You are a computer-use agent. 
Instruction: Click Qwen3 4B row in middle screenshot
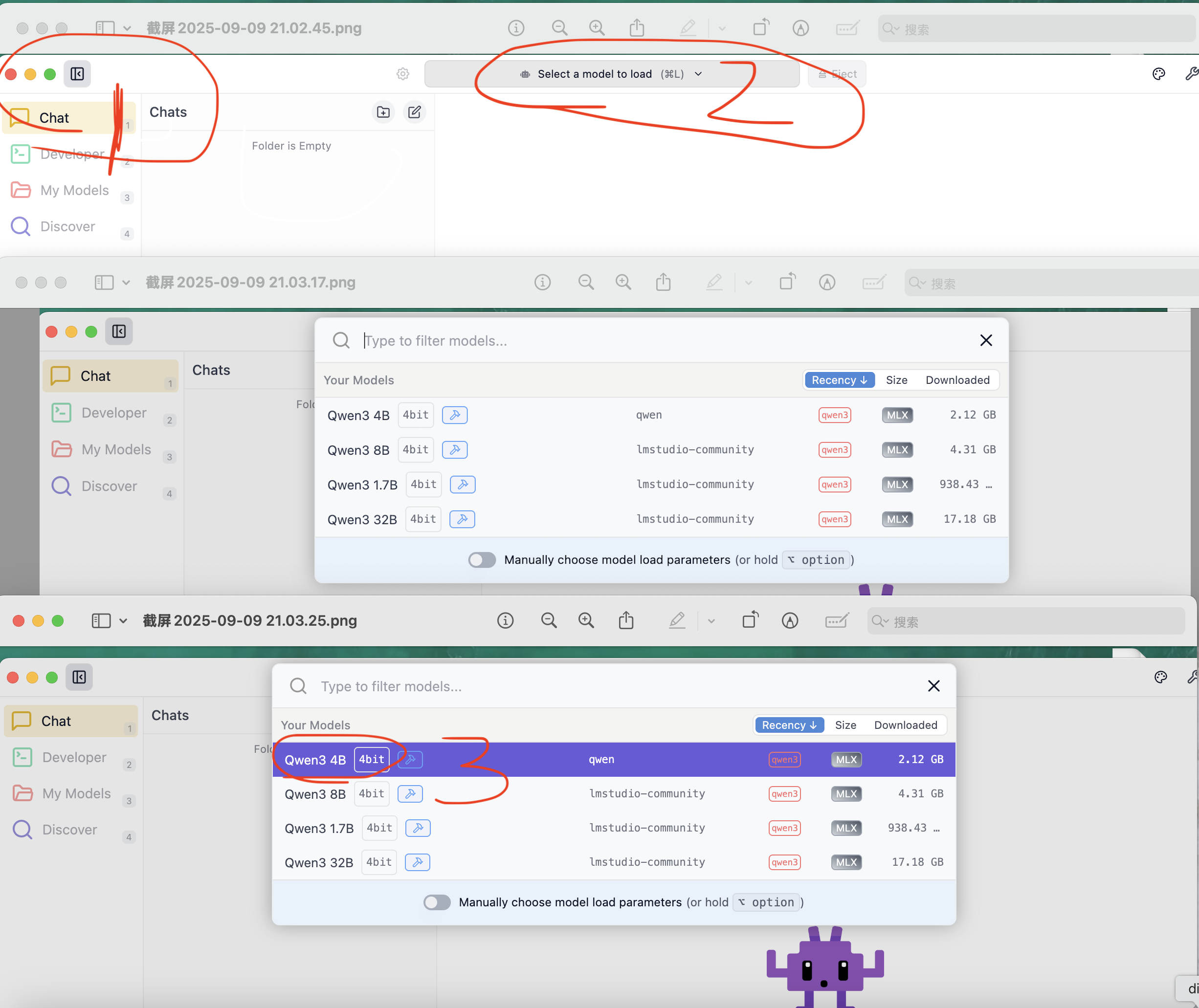coord(662,415)
